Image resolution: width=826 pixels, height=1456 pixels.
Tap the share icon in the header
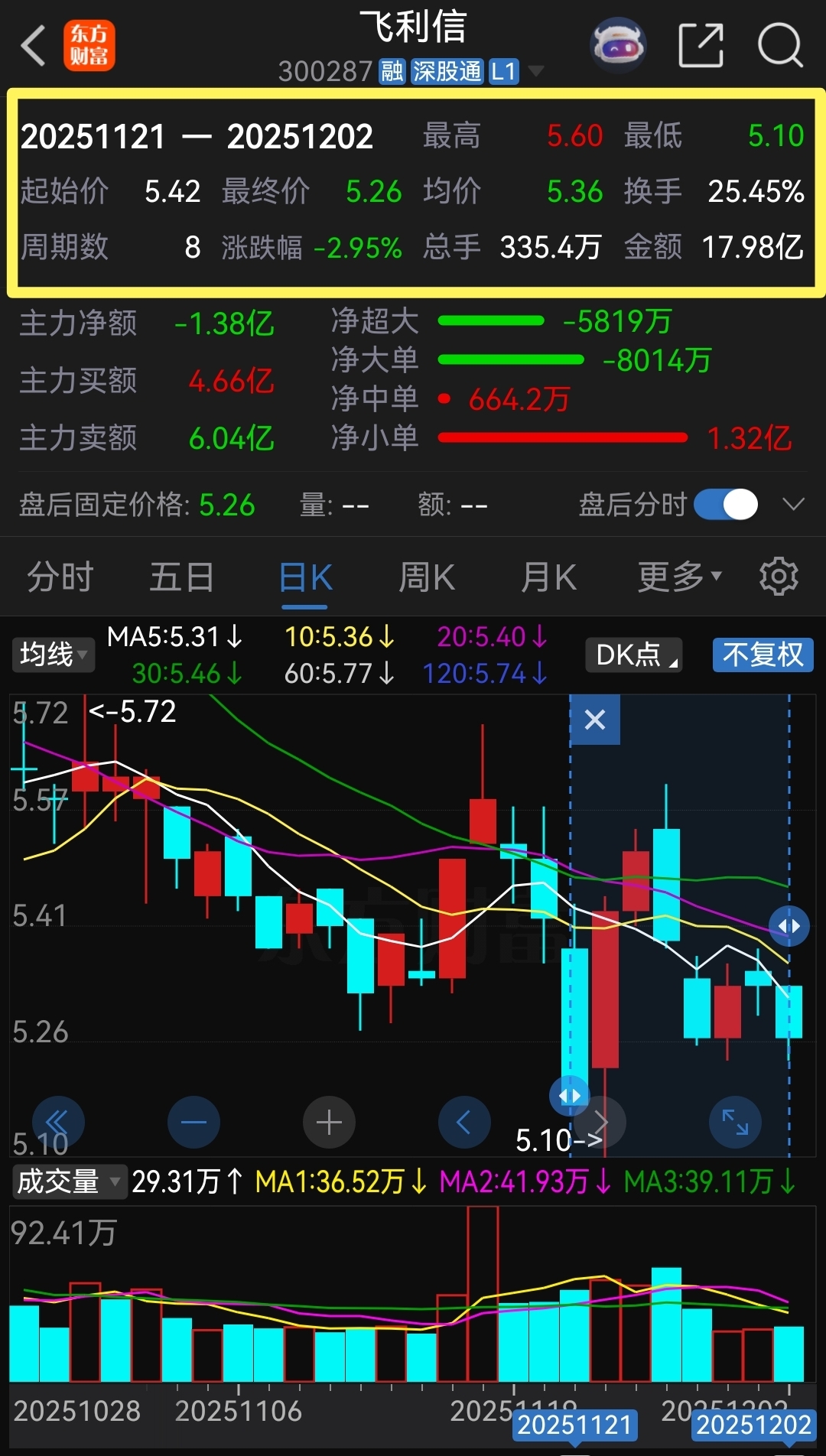[701, 46]
